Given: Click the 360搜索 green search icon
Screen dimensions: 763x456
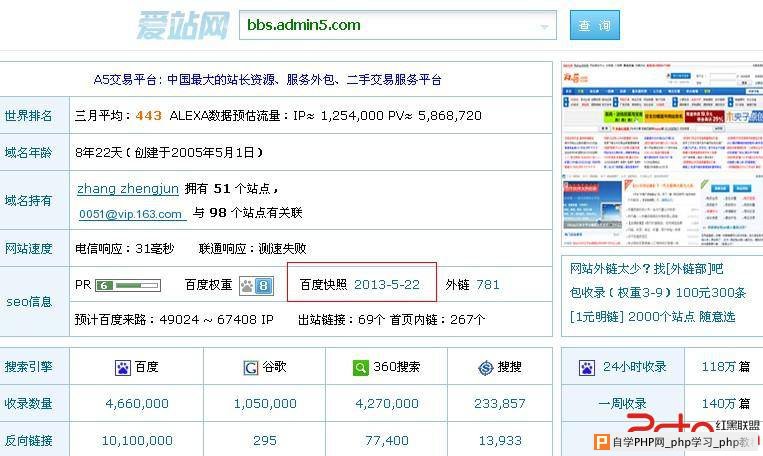Looking at the screenshot, I should click(361, 367).
